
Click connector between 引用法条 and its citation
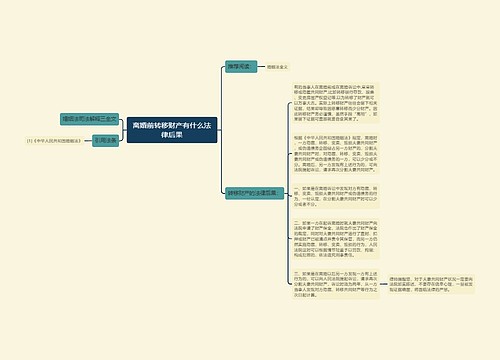87,141
